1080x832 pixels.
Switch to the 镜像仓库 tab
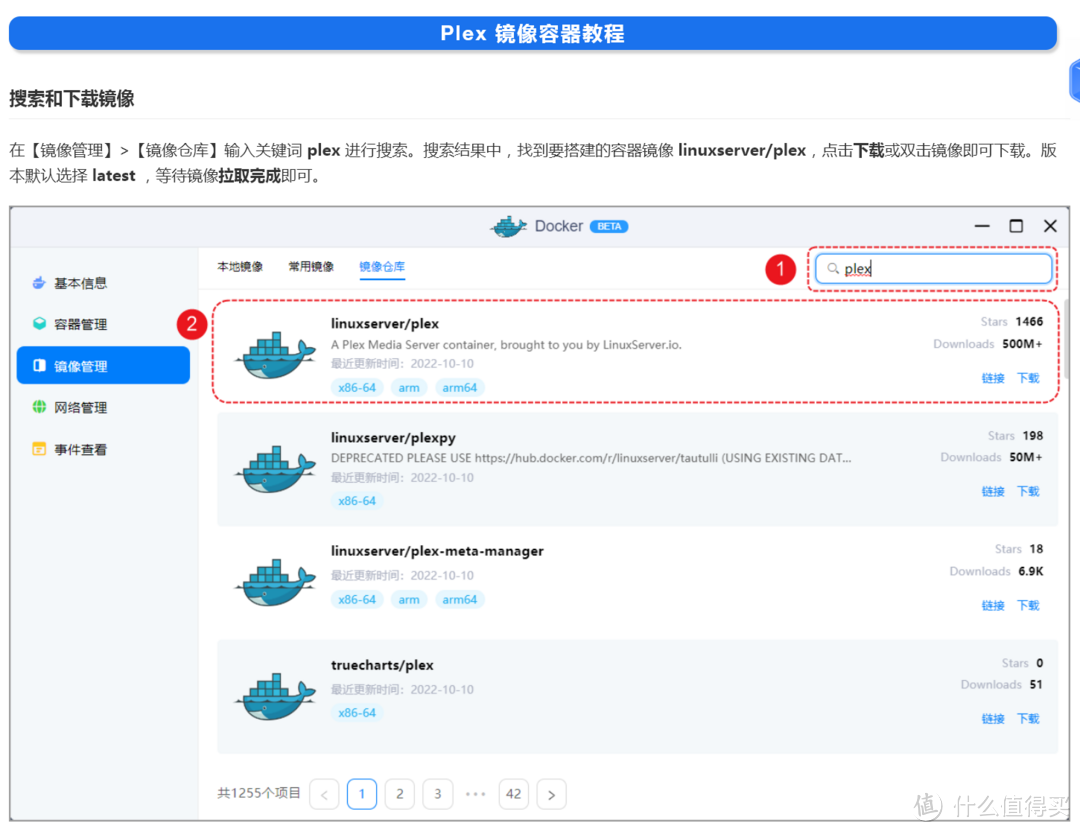(x=382, y=267)
